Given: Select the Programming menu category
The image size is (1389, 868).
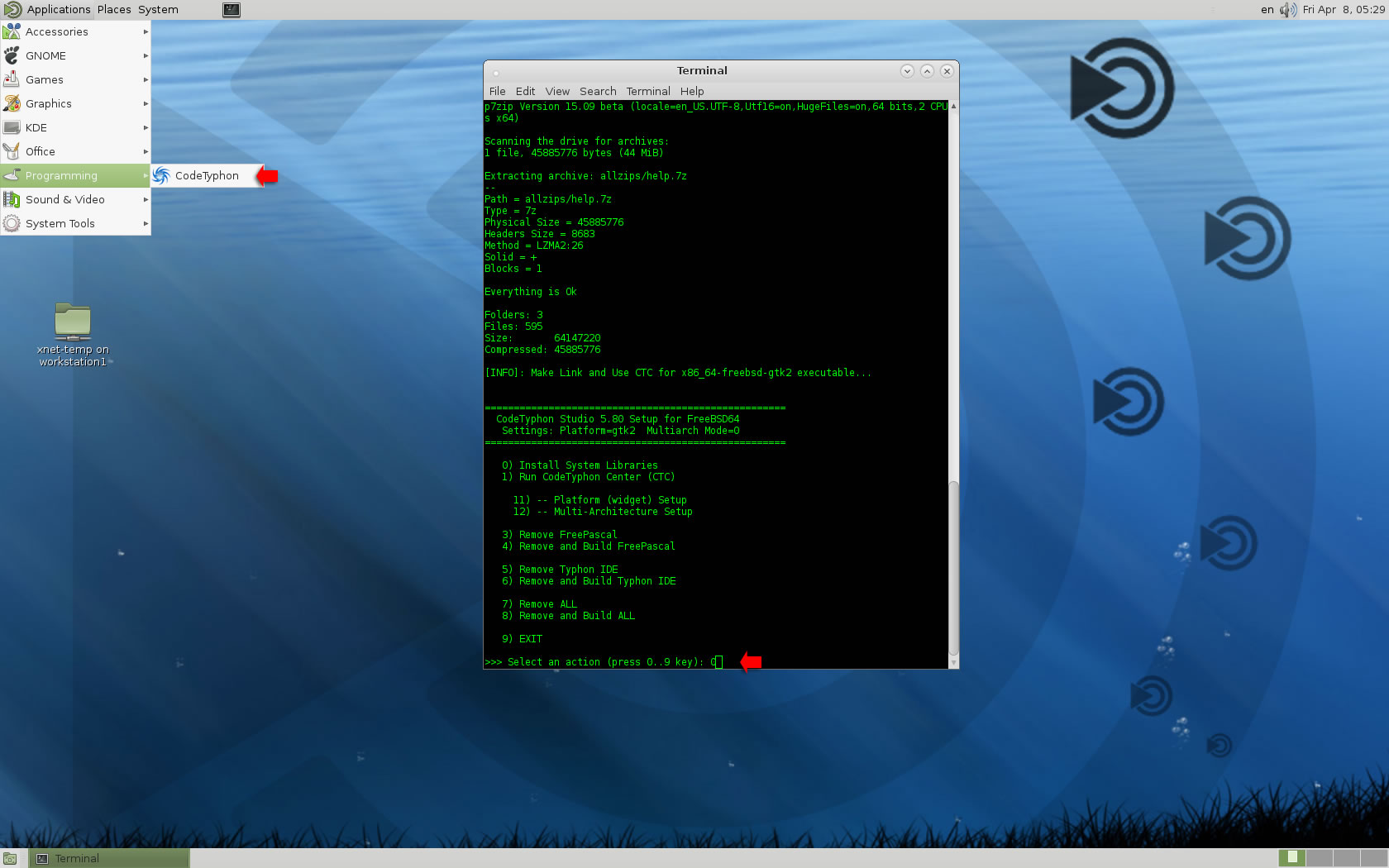Looking at the screenshot, I should [x=75, y=175].
